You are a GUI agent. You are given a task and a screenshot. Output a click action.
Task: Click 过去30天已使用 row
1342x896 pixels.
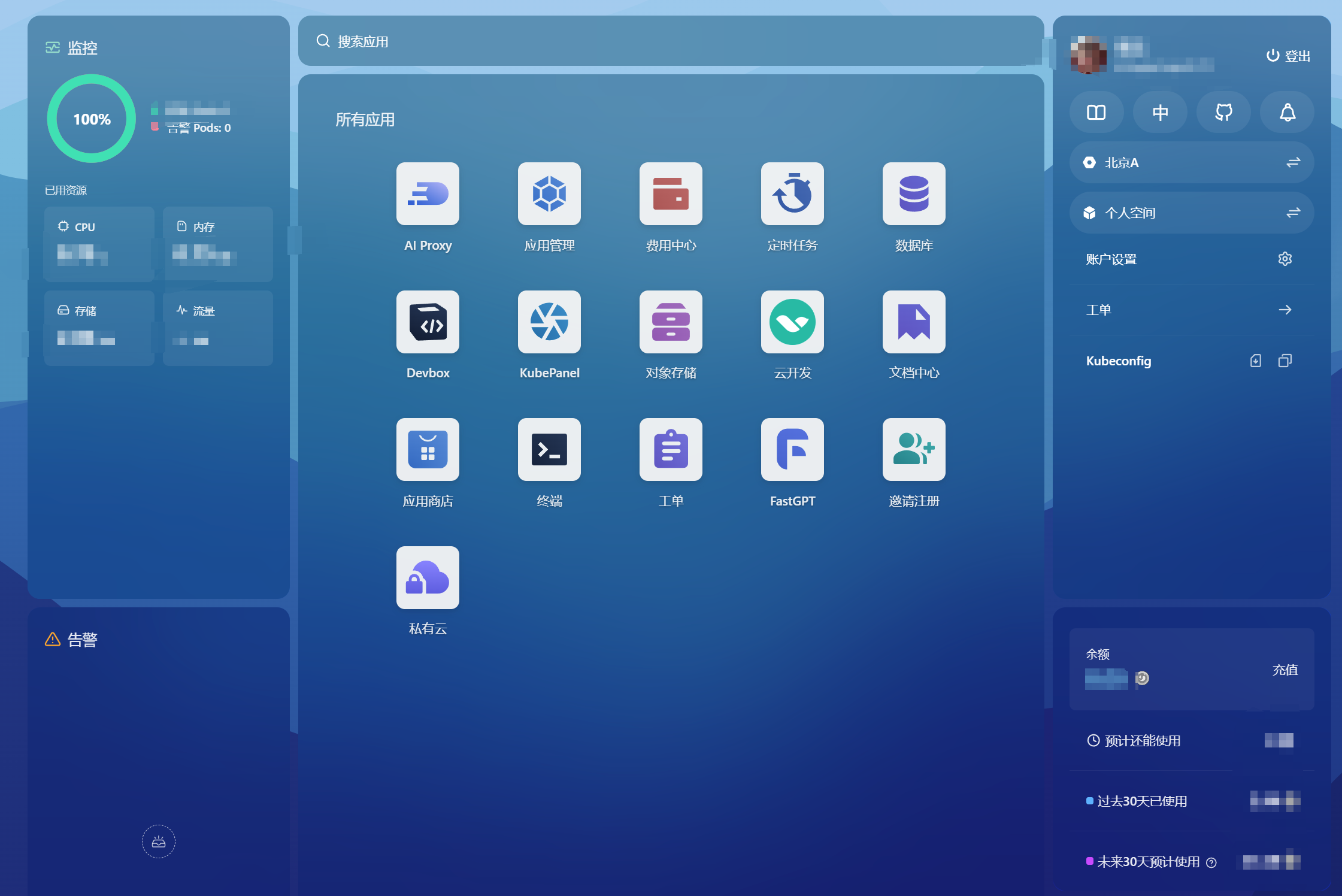click(1192, 801)
